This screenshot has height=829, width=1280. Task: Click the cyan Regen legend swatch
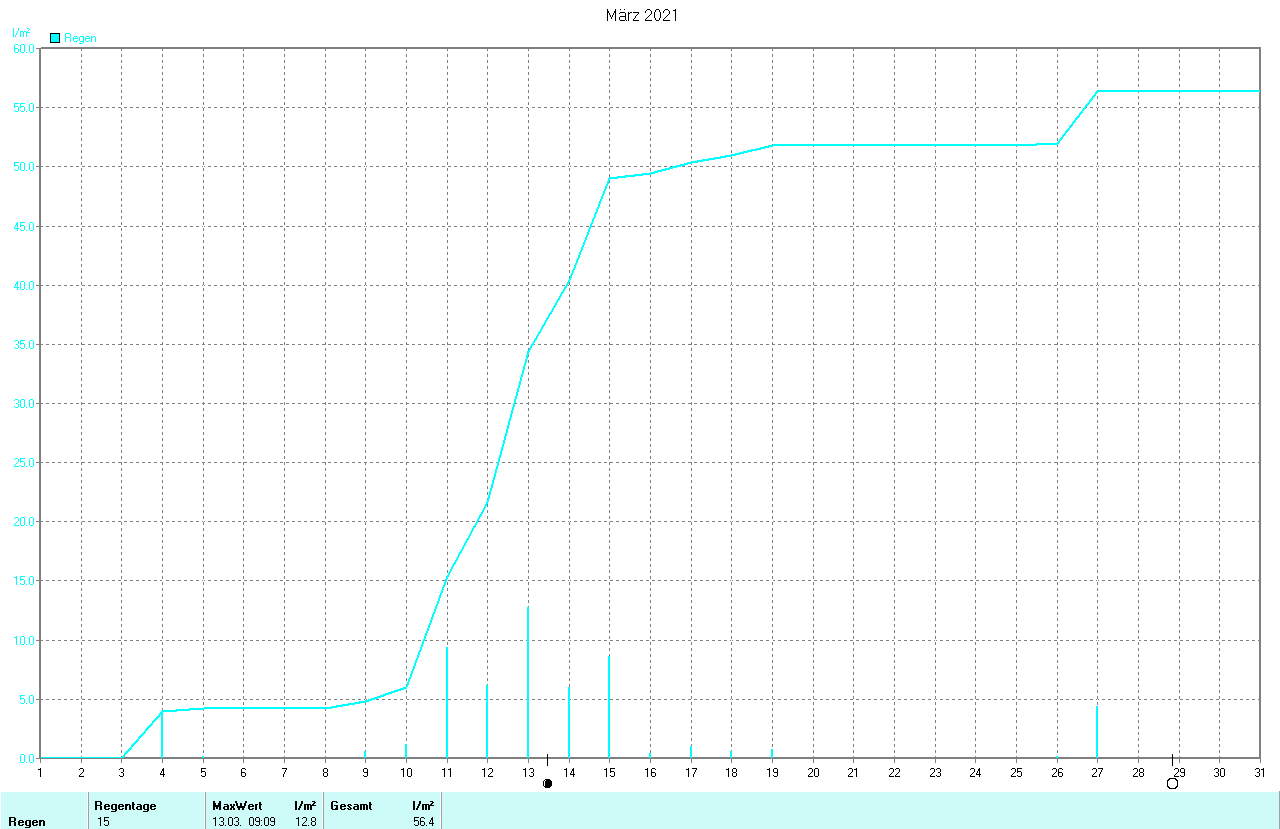point(55,38)
